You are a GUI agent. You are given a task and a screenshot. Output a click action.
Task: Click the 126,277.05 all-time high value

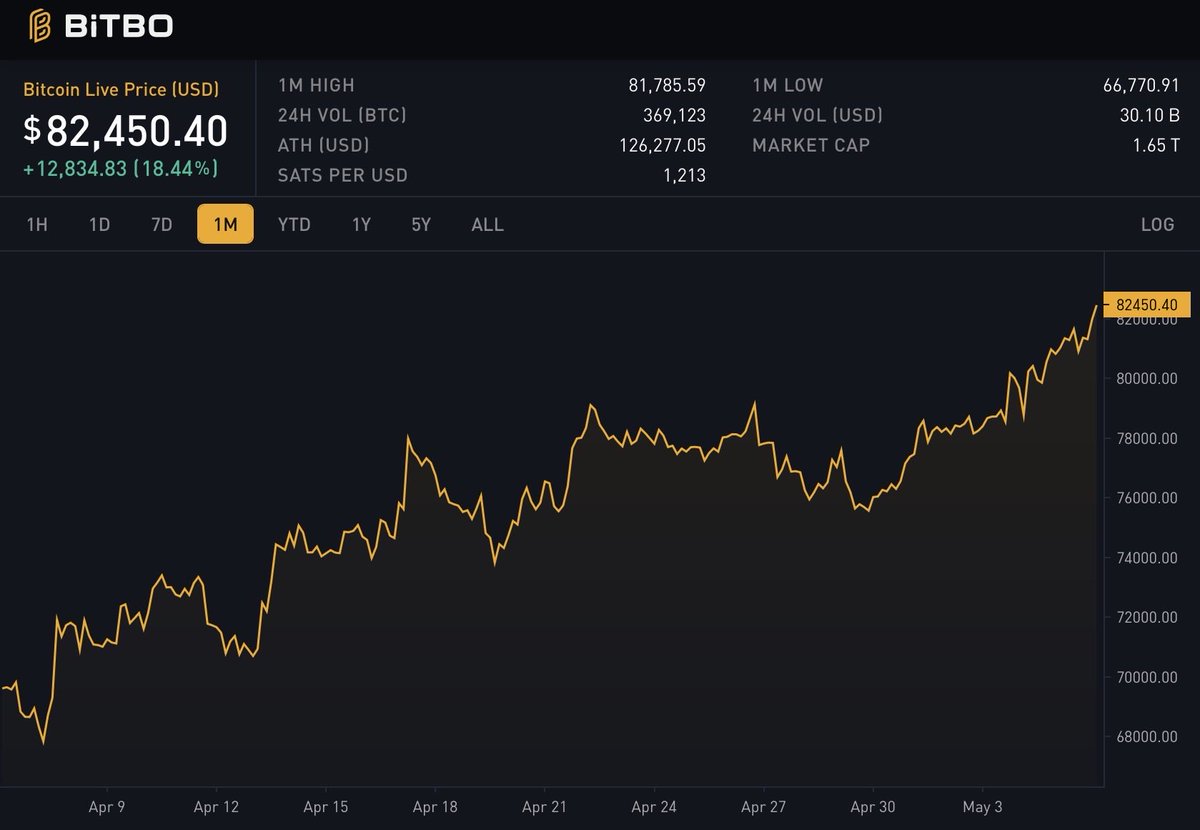tap(662, 145)
